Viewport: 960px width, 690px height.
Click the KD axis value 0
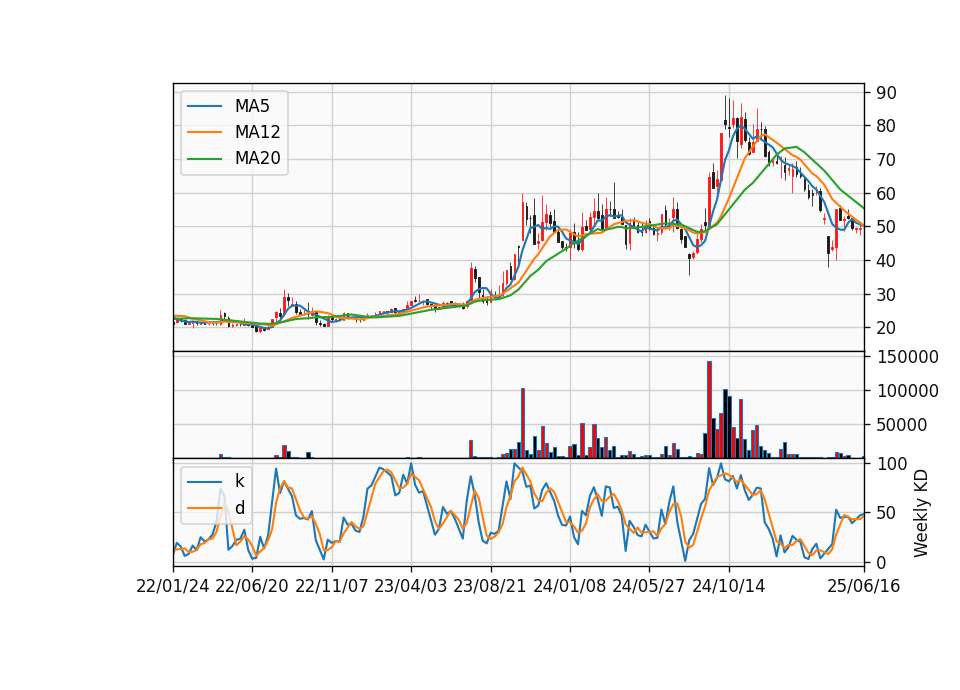coord(882,562)
